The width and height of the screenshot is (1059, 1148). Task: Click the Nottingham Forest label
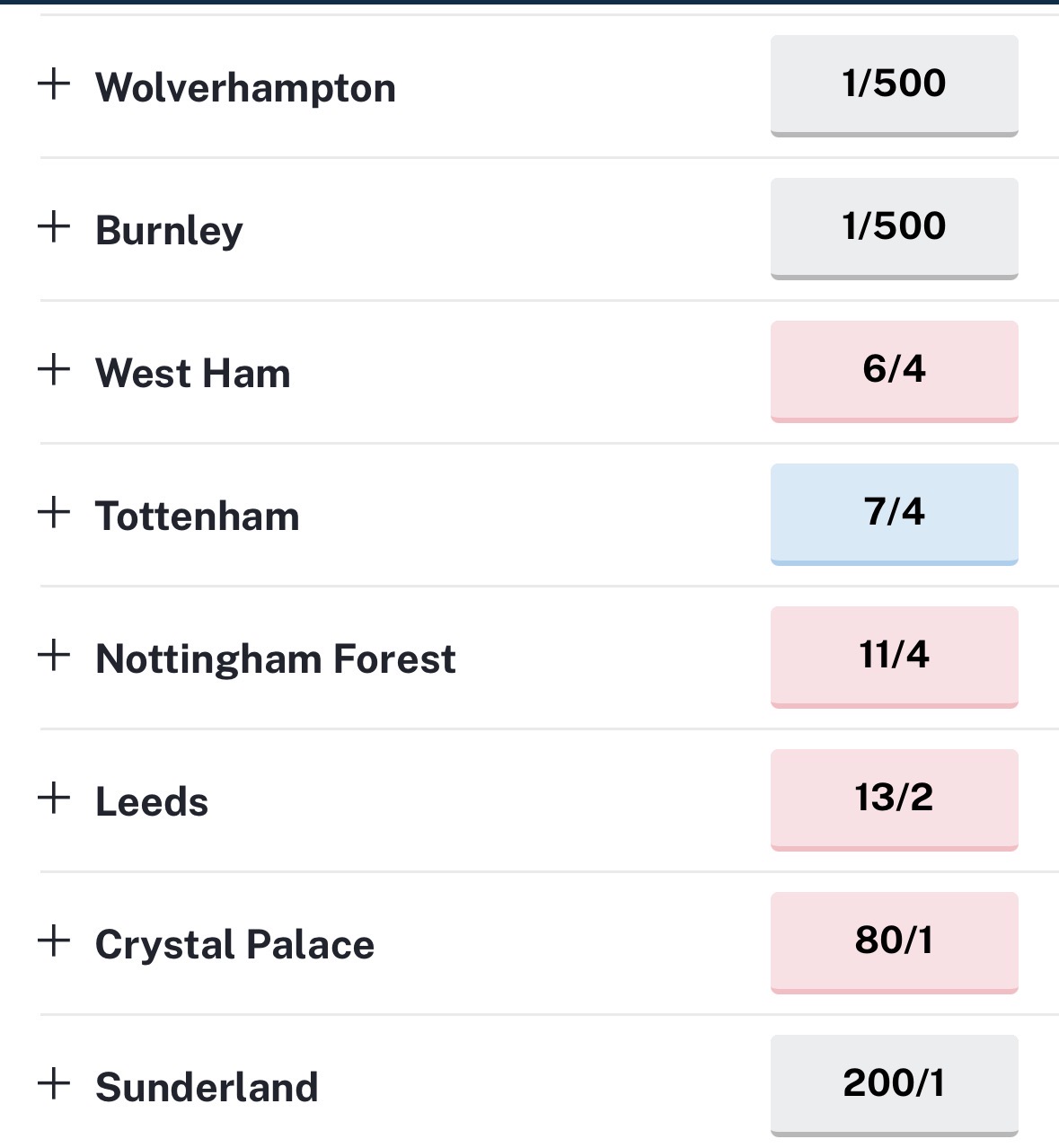point(276,659)
